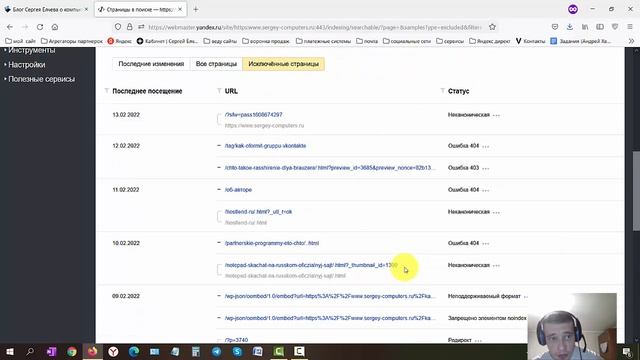
Task: Expand the ellipsis beside Ошибка 403 status
Action: (486, 168)
